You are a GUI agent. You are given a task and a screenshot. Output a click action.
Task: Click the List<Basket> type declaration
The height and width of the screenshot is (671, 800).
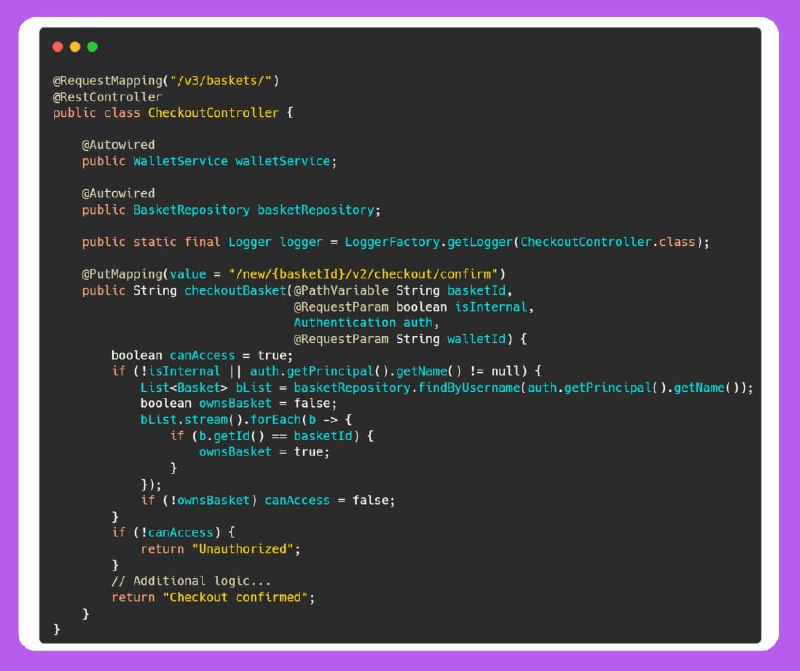coord(184,387)
